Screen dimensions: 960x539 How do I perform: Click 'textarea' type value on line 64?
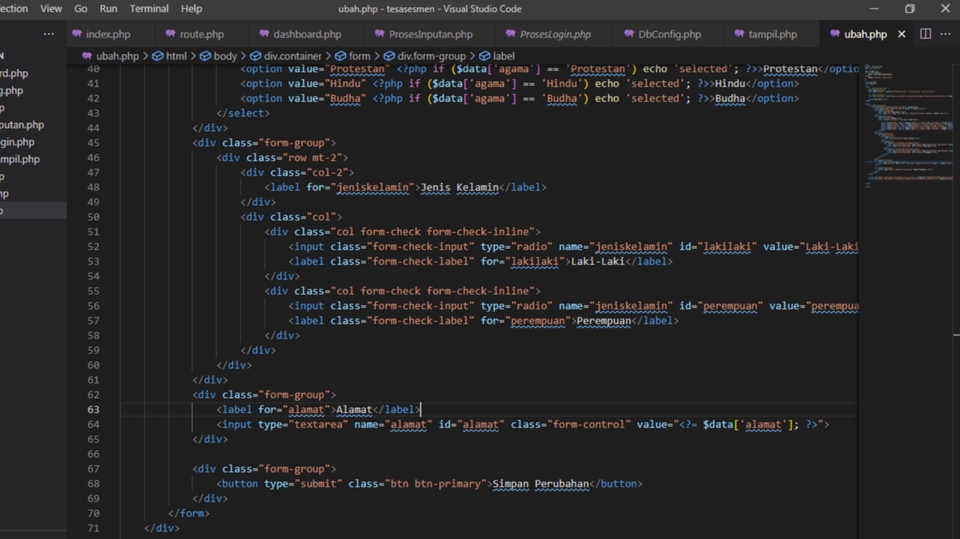[318, 424]
